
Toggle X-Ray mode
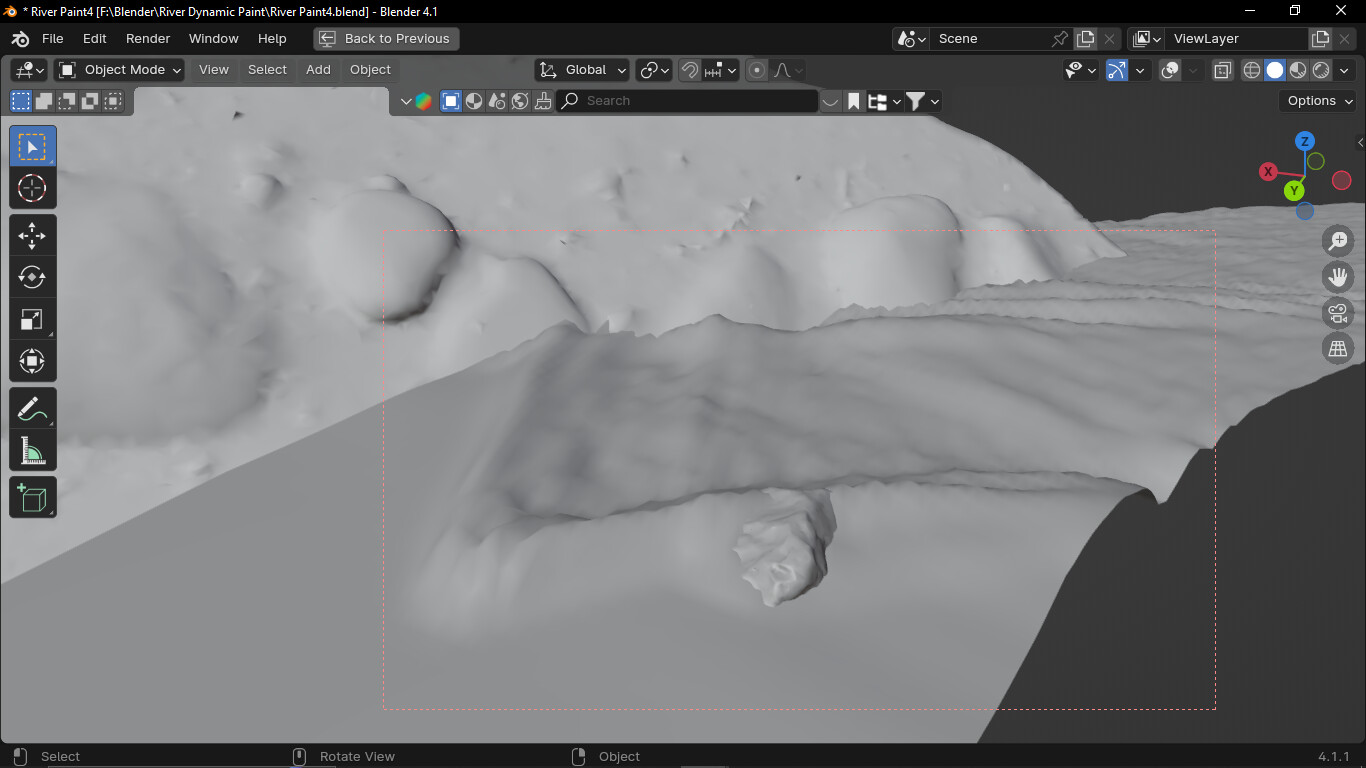pos(1223,70)
